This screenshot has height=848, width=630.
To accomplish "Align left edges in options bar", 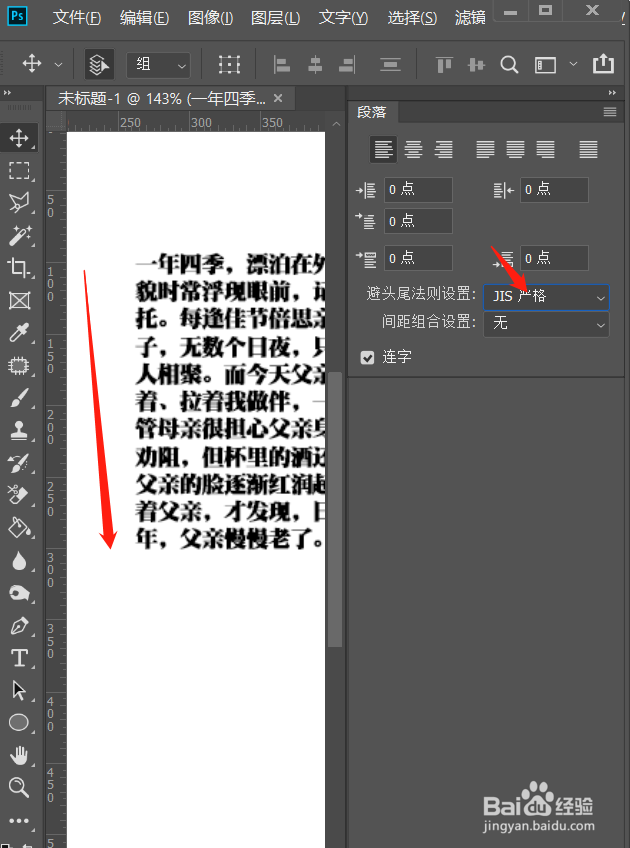I will coord(282,65).
